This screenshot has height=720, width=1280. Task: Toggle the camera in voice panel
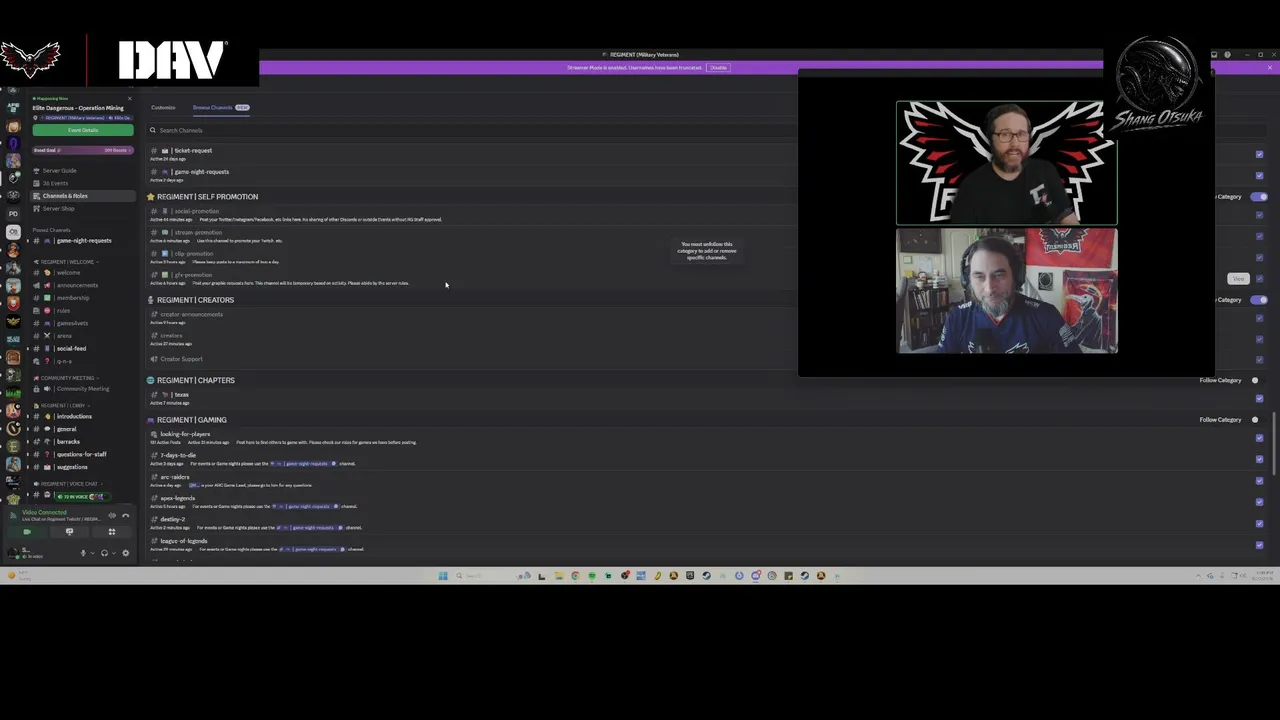[27, 532]
